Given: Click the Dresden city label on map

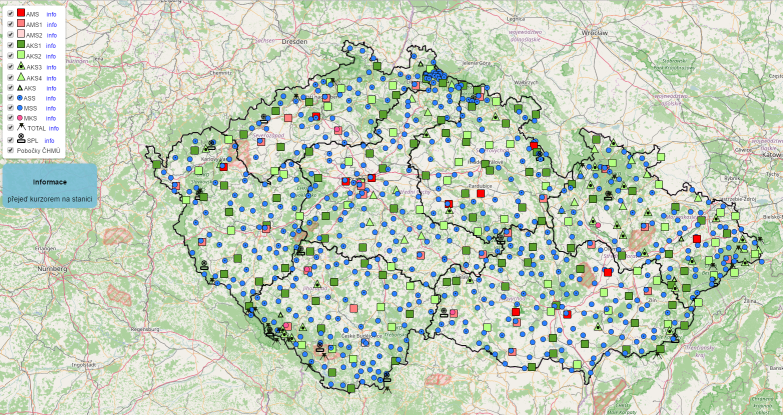Looking at the screenshot, I should [x=295, y=43].
